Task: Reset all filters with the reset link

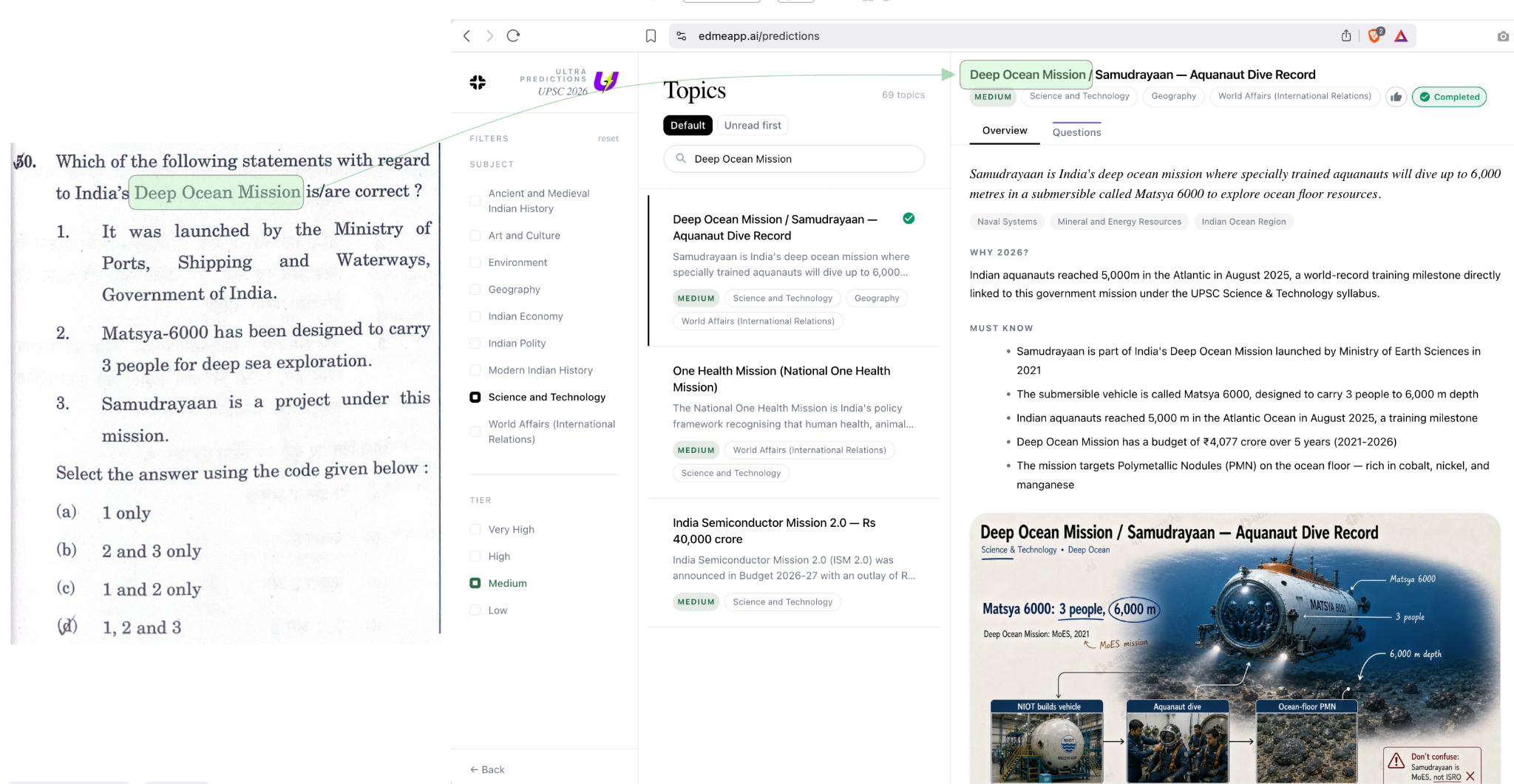Action: (x=608, y=138)
